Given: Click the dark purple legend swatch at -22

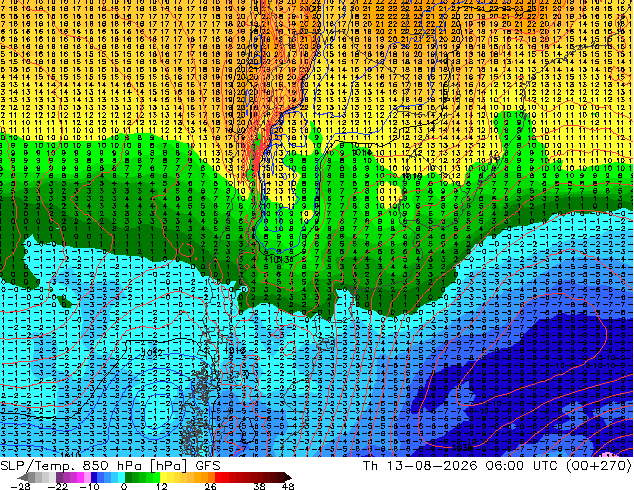Looking at the screenshot, I should [x=59, y=477].
